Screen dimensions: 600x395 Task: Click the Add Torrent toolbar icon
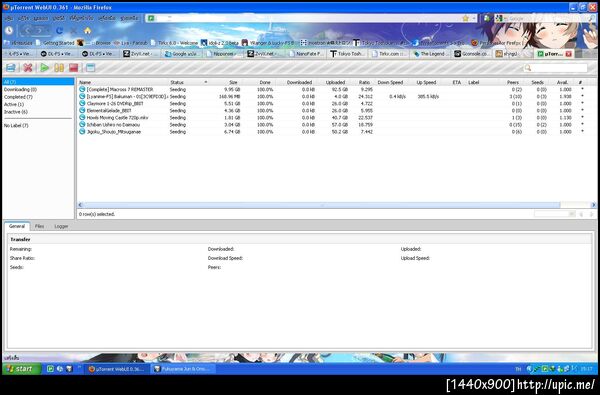pyautogui.click(x=10, y=68)
